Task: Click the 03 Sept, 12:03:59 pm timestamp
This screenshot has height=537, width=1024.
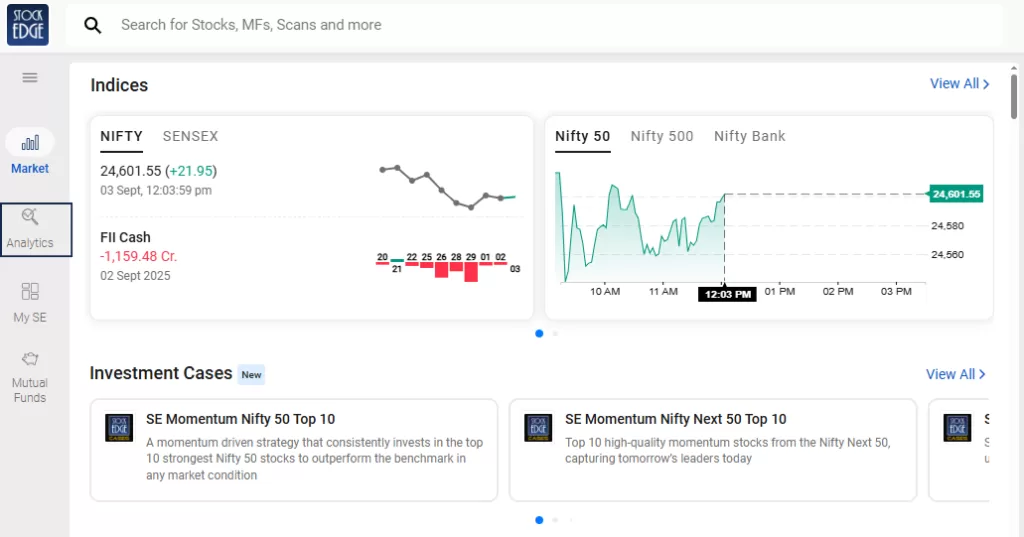Action: (156, 191)
